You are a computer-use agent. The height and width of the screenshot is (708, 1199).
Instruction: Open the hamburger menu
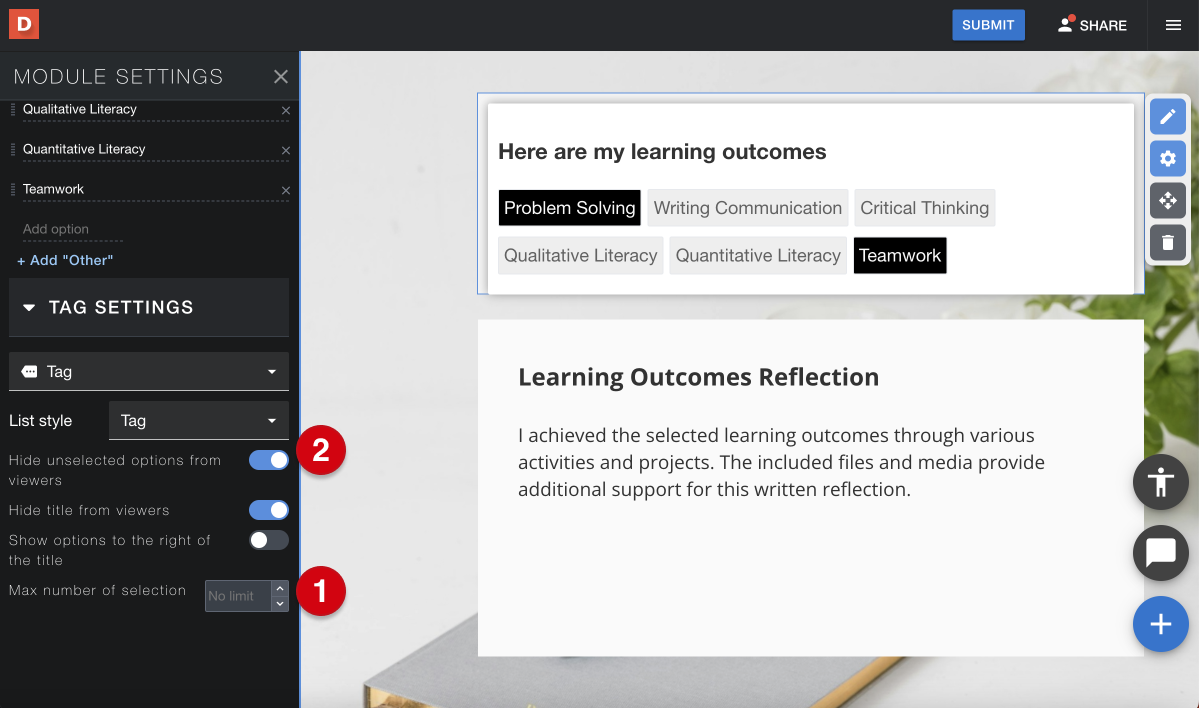pos(1173,25)
